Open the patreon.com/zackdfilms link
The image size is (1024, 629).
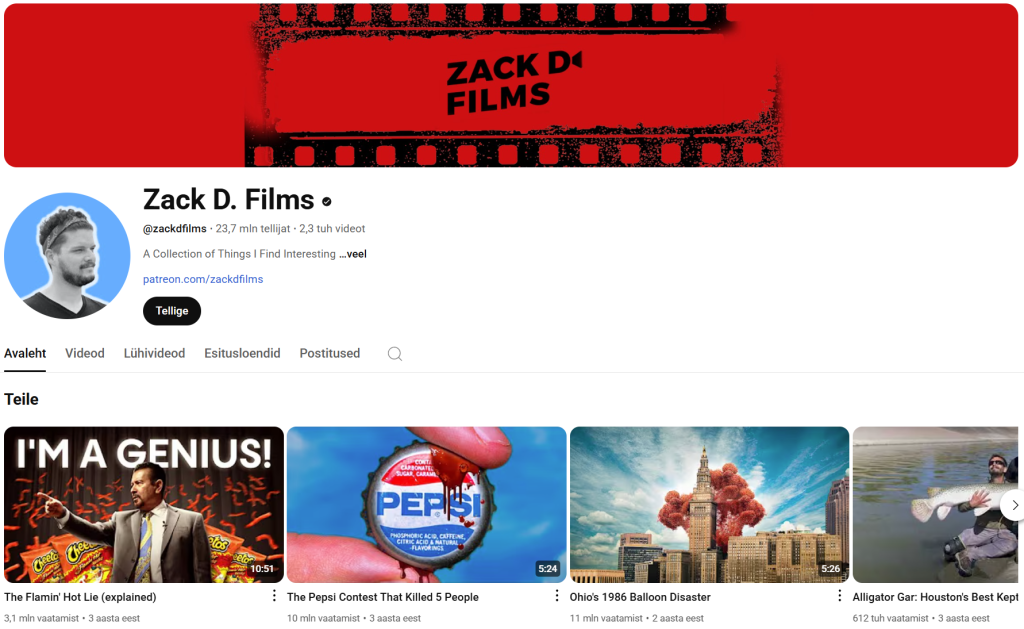(x=203, y=279)
